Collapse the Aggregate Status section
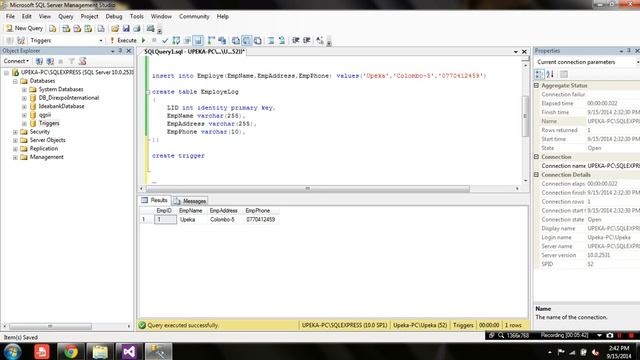Screen dimensions: 640x360 pos(537,86)
